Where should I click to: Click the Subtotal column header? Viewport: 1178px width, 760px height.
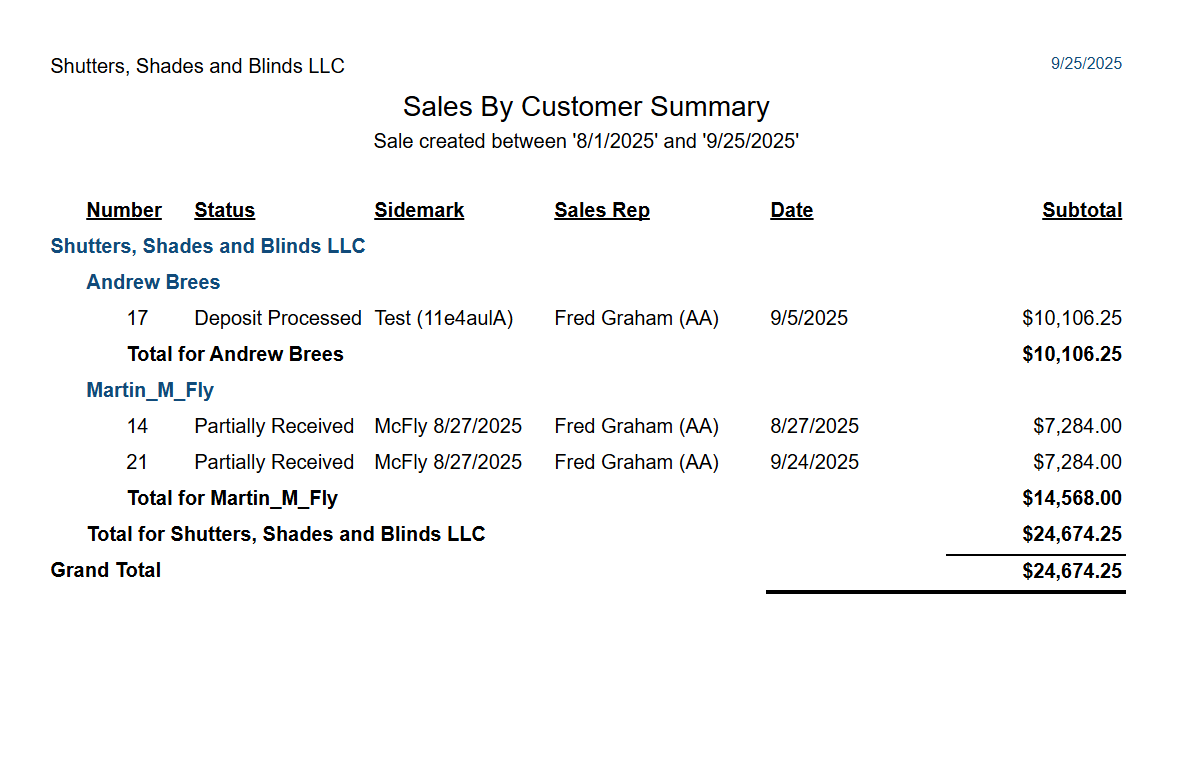[1082, 210]
